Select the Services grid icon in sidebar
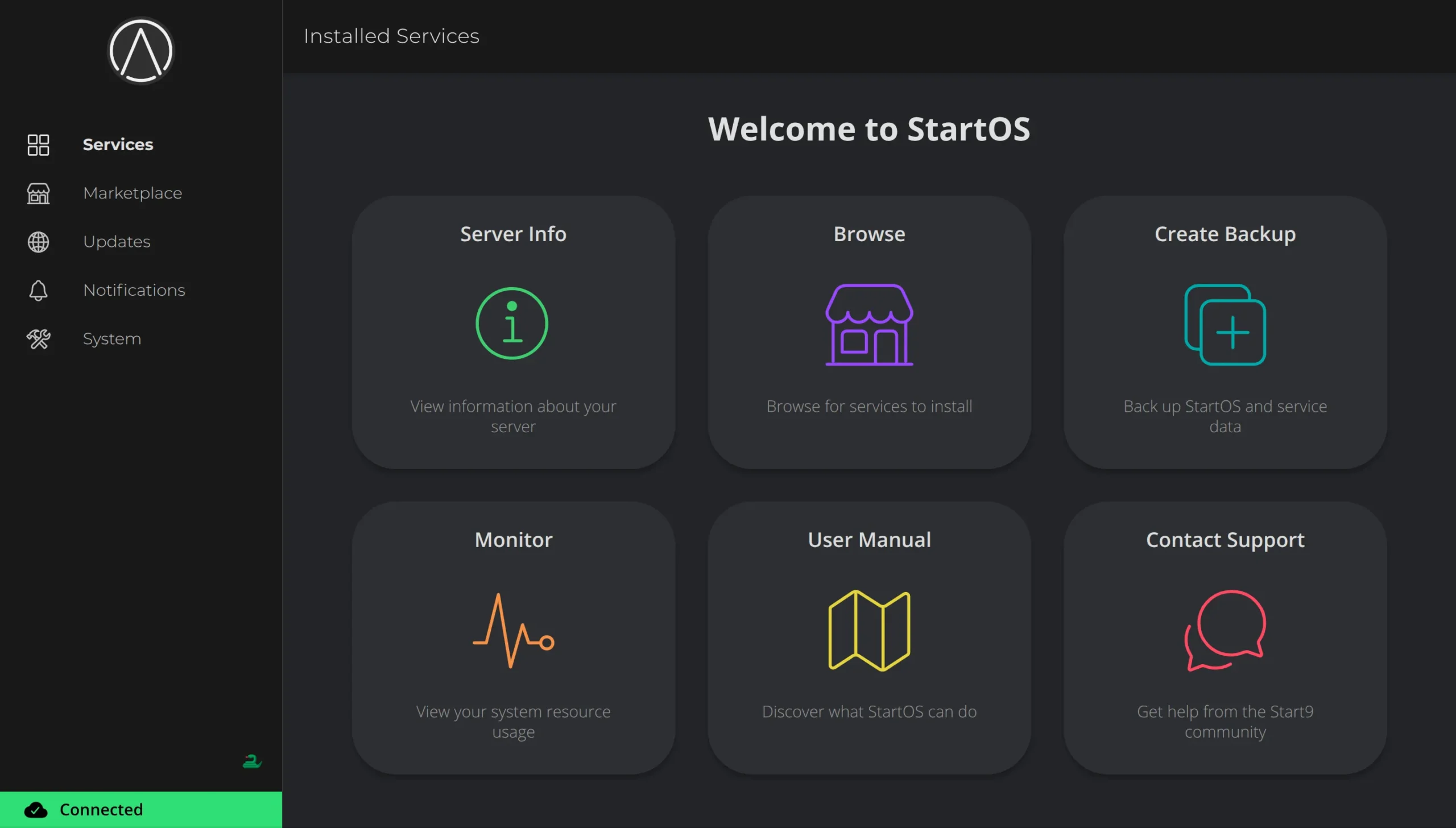The image size is (1456, 828). click(38, 145)
